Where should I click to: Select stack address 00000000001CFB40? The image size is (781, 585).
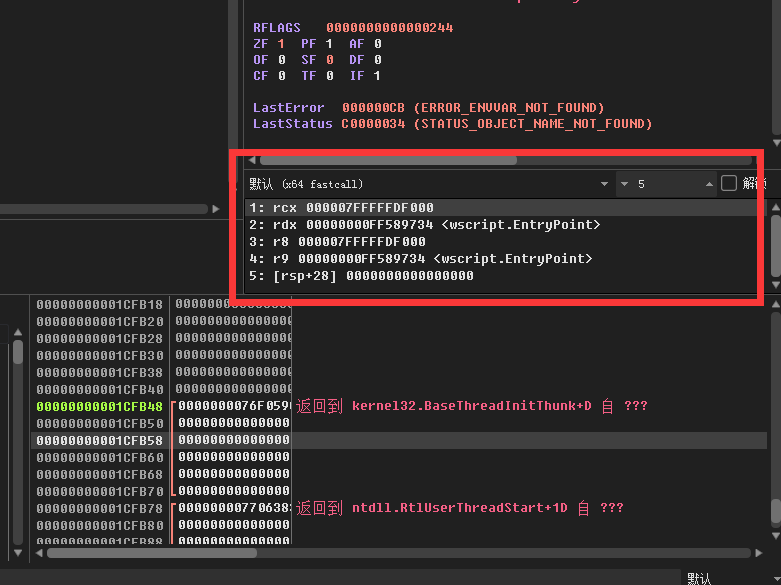pos(100,389)
